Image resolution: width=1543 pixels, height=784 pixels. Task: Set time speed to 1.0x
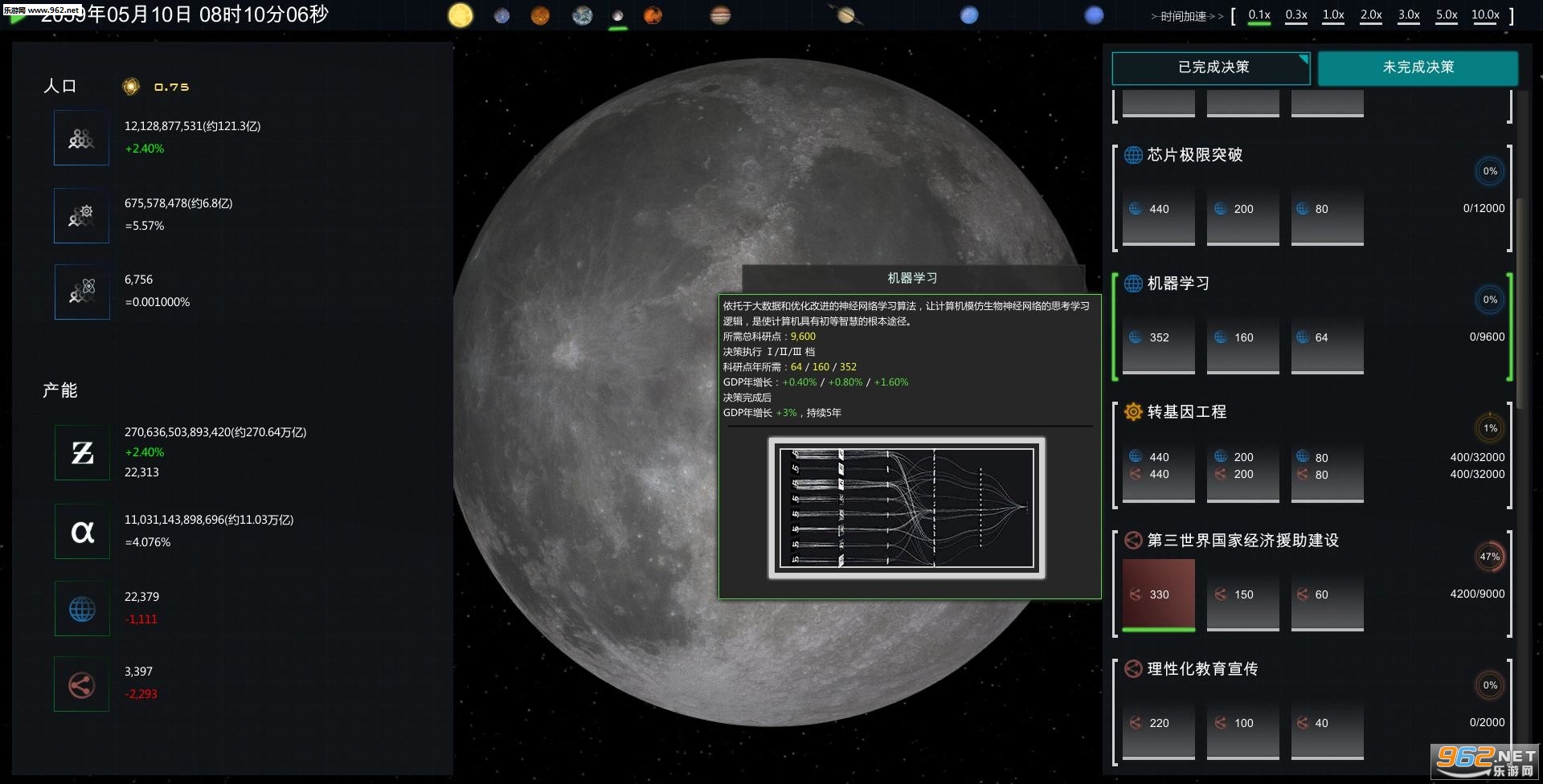tap(1333, 15)
